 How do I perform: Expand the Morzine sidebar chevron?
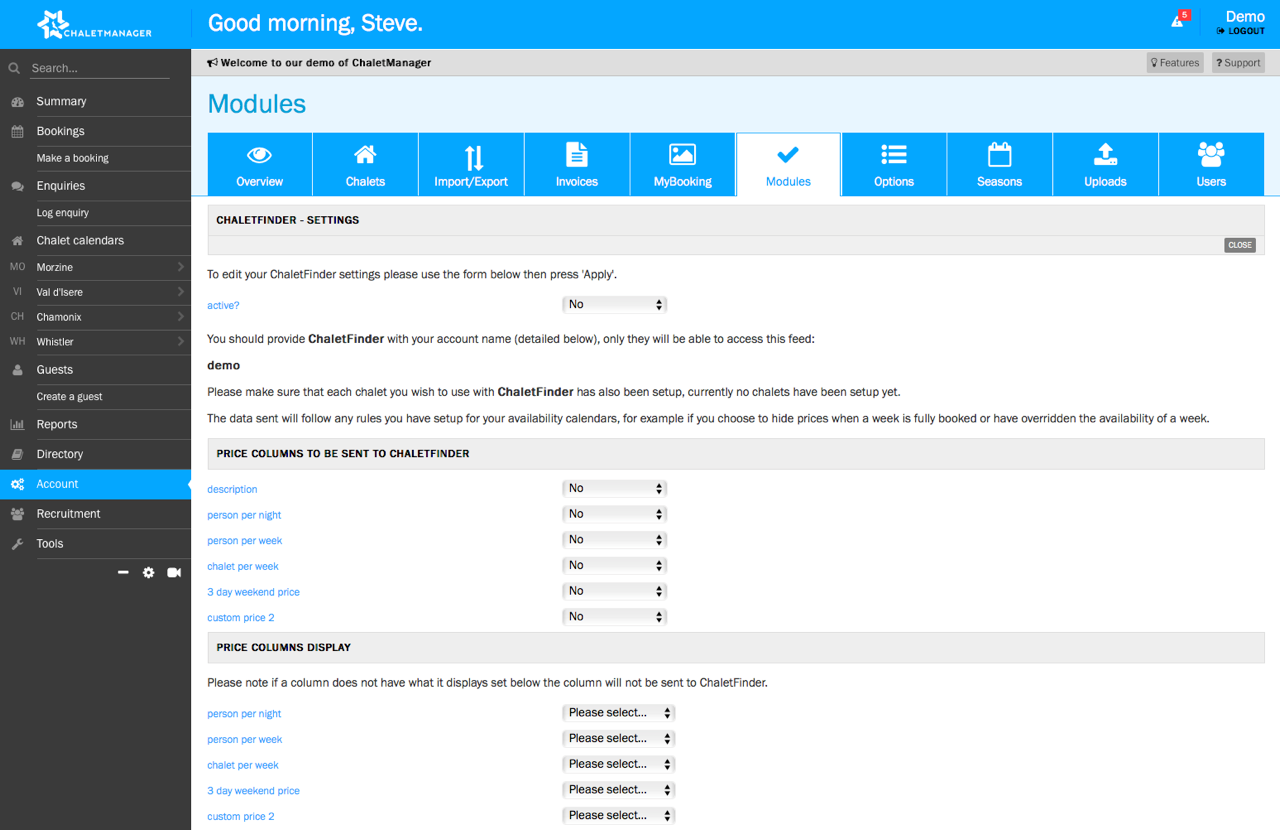(181, 267)
